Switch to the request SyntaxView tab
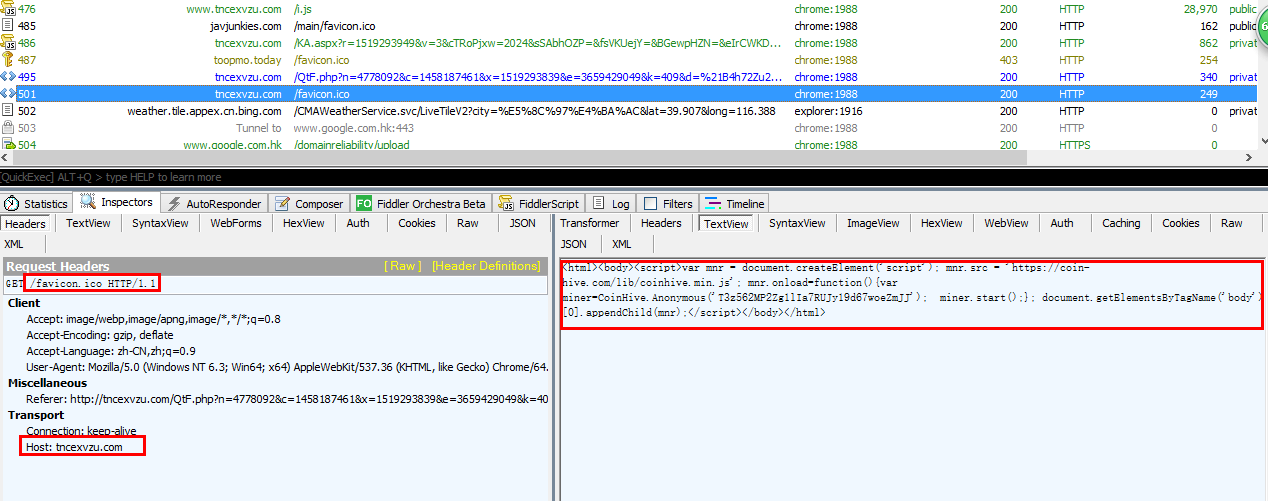1268x501 pixels. (160, 224)
